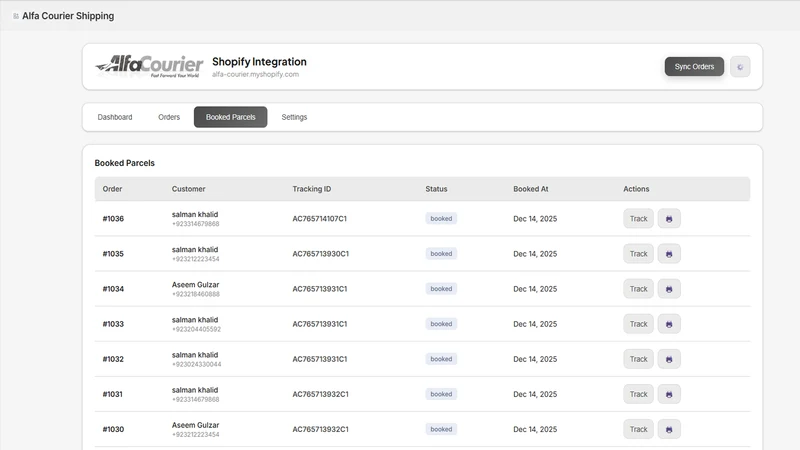Click the Tracking ID column header
800x450 pixels.
312,189
